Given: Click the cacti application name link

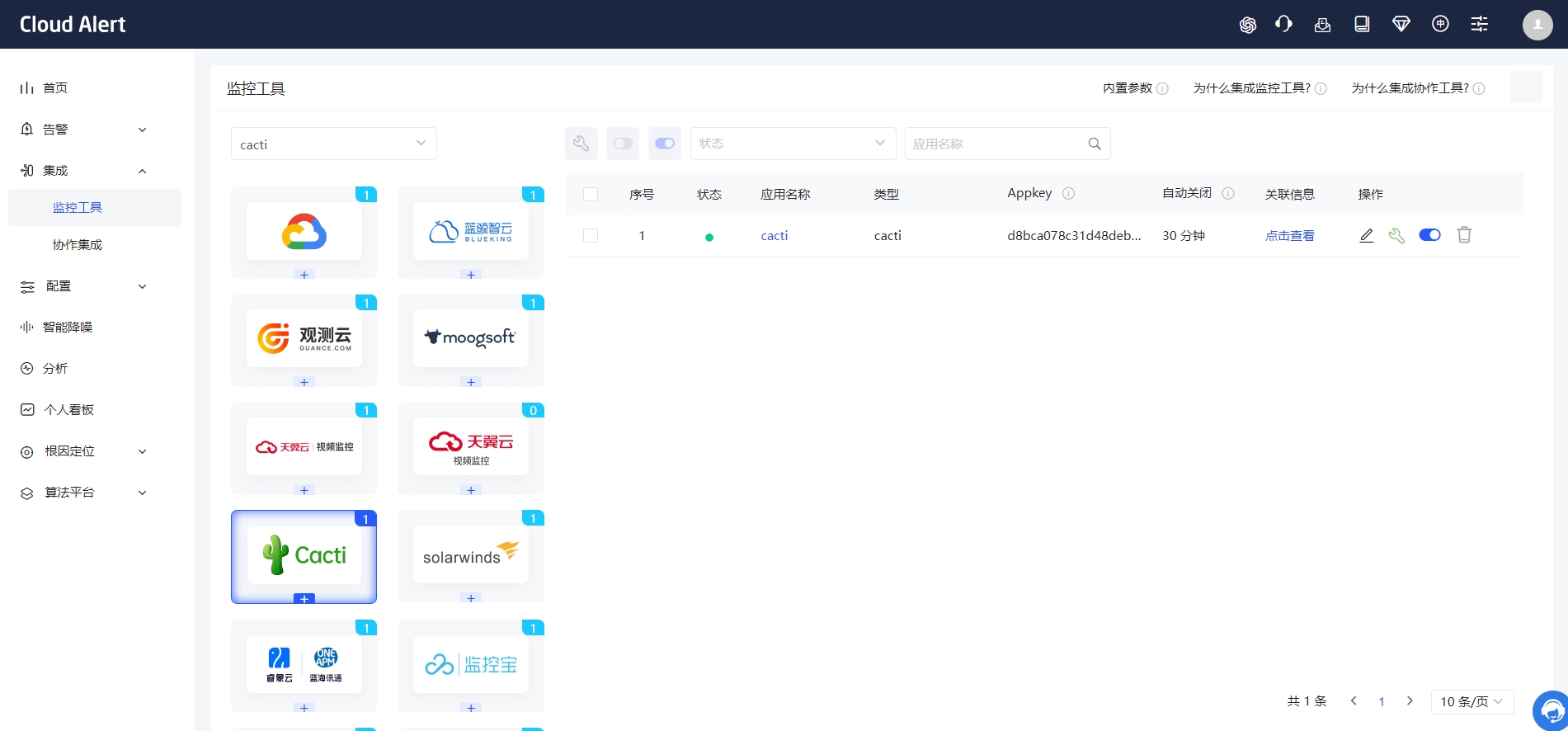Looking at the screenshot, I should tap(774, 236).
